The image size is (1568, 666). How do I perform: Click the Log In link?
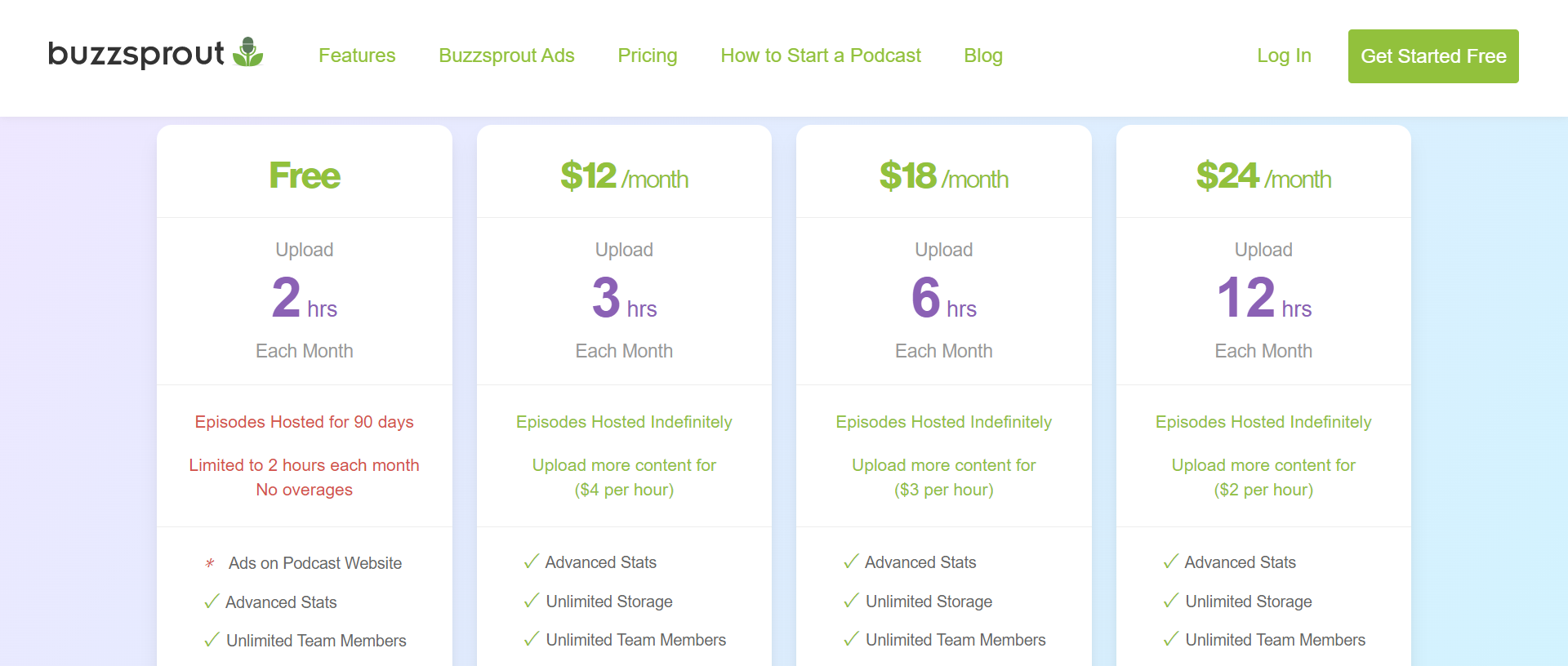point(1284,55)
